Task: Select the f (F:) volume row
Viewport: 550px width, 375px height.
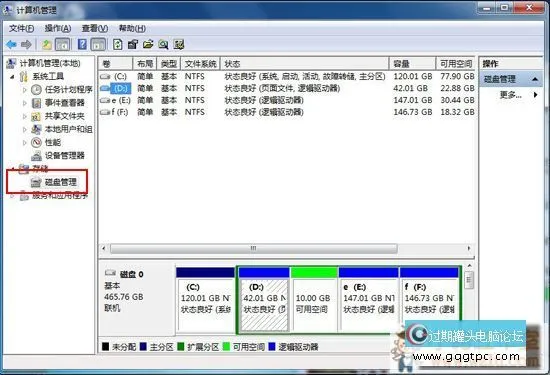Action: coord(287,112)
